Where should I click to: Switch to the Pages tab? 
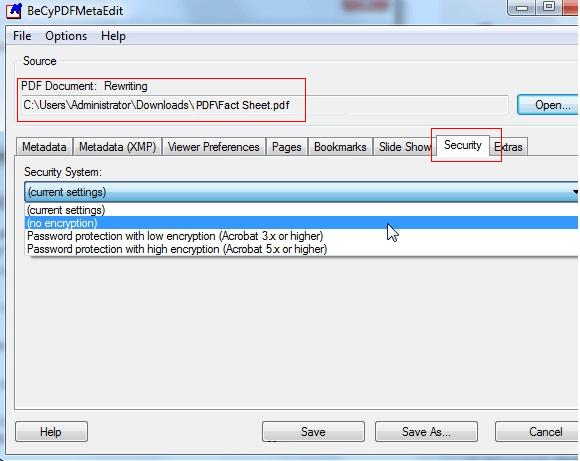click(287, 147)
